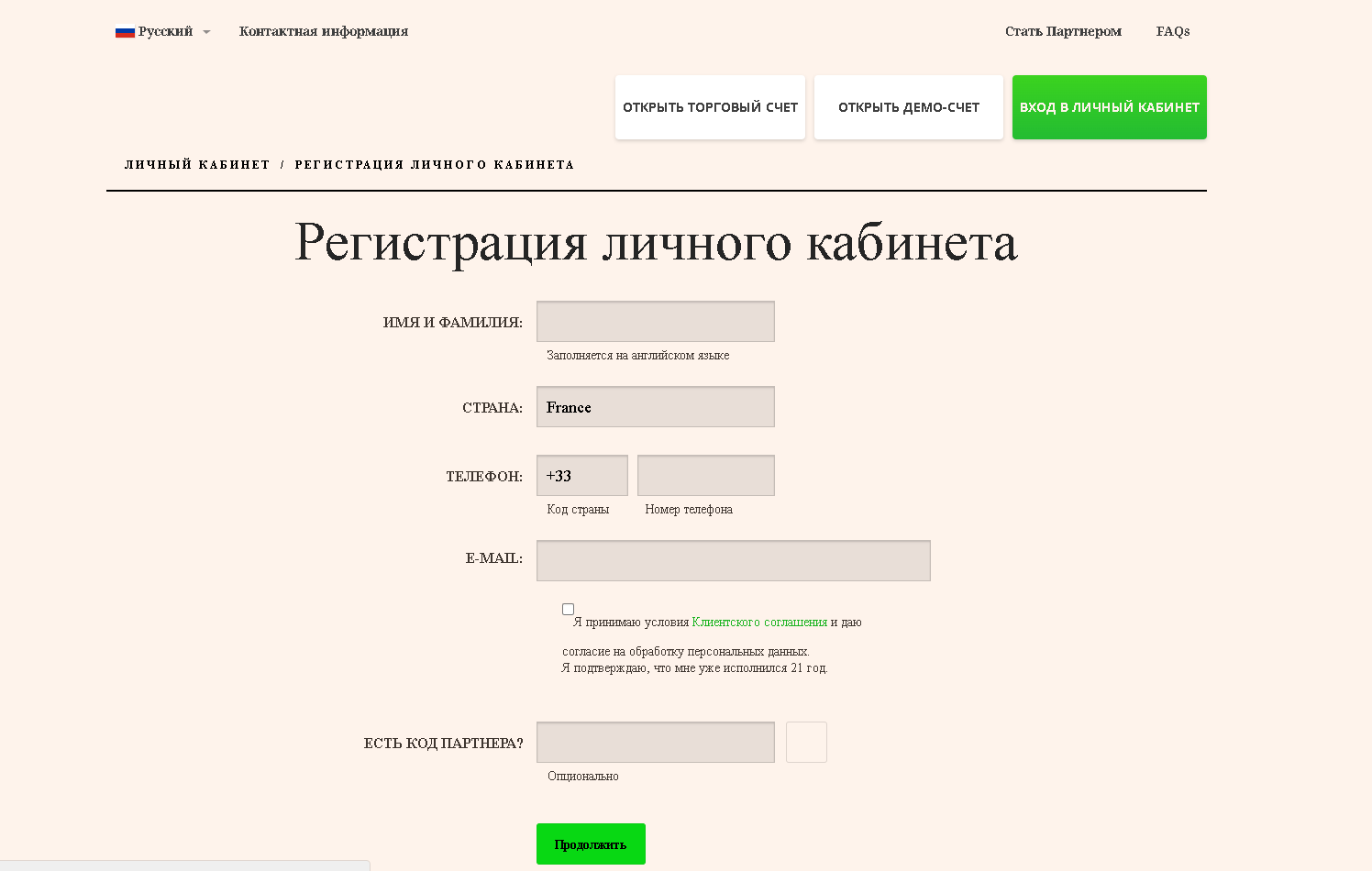Open the Контактная информация link
Viewport: 1372px width, 871px height.
[324, 31]
